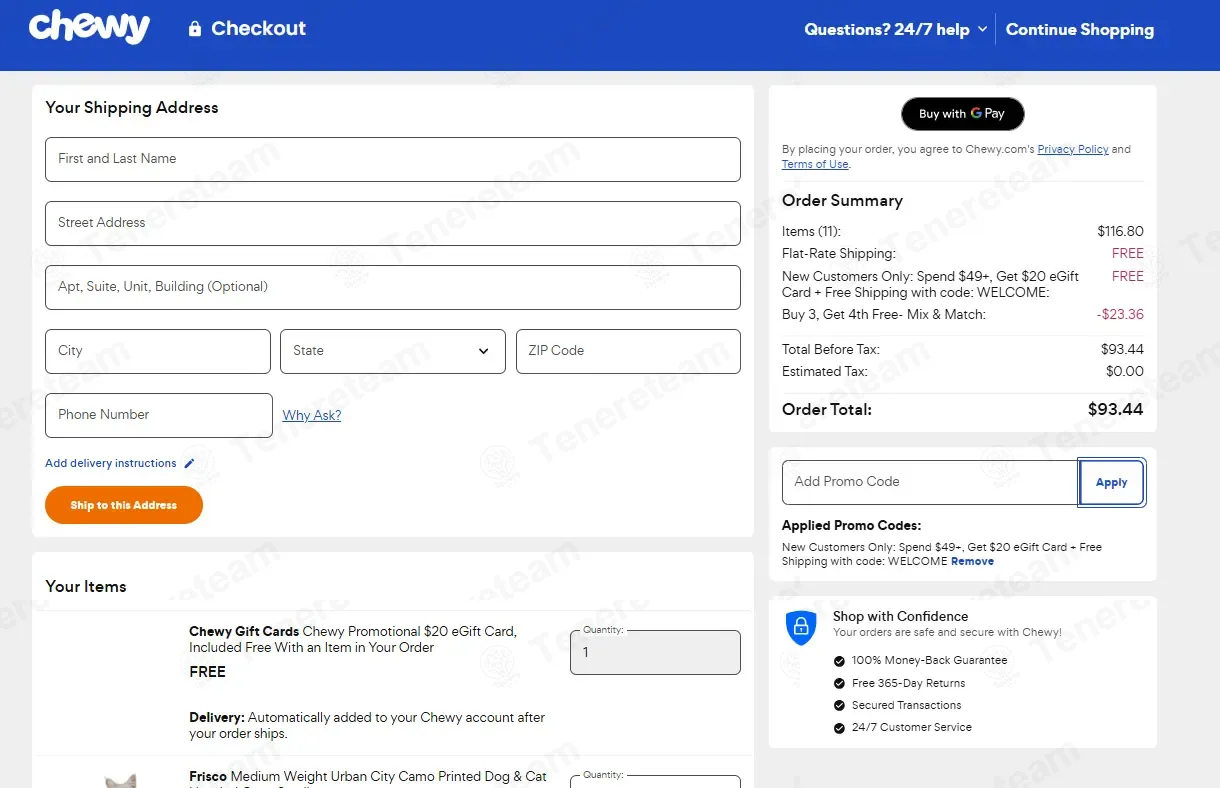Click the -$23.36 discount amount

click(x=1120, y=314)
